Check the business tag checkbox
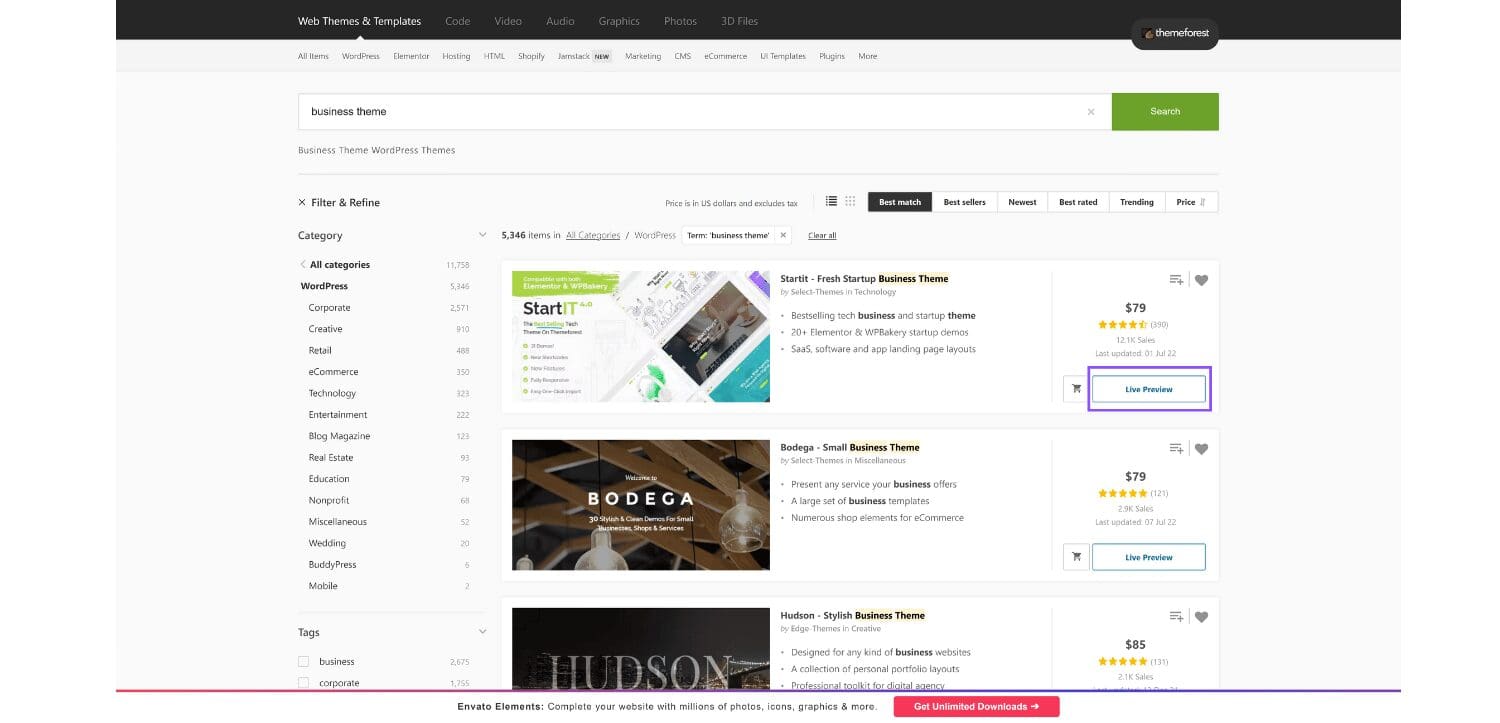 (303, 662)
